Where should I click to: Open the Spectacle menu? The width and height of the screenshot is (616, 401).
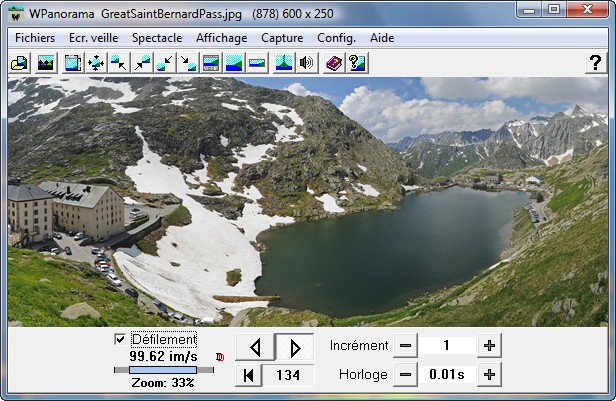157,38
